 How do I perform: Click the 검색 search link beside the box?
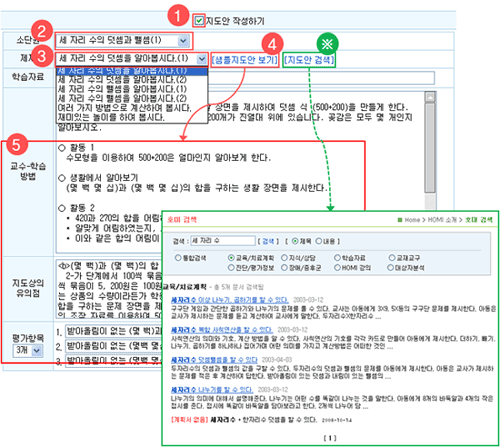point(268,241)
